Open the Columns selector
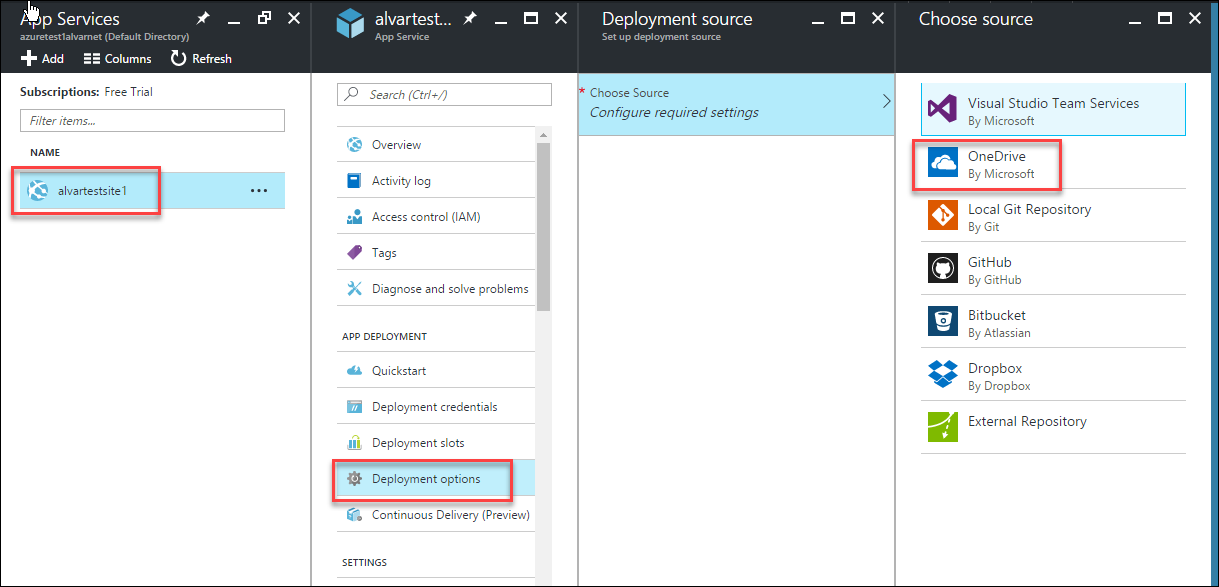 (x=117, y=59)
